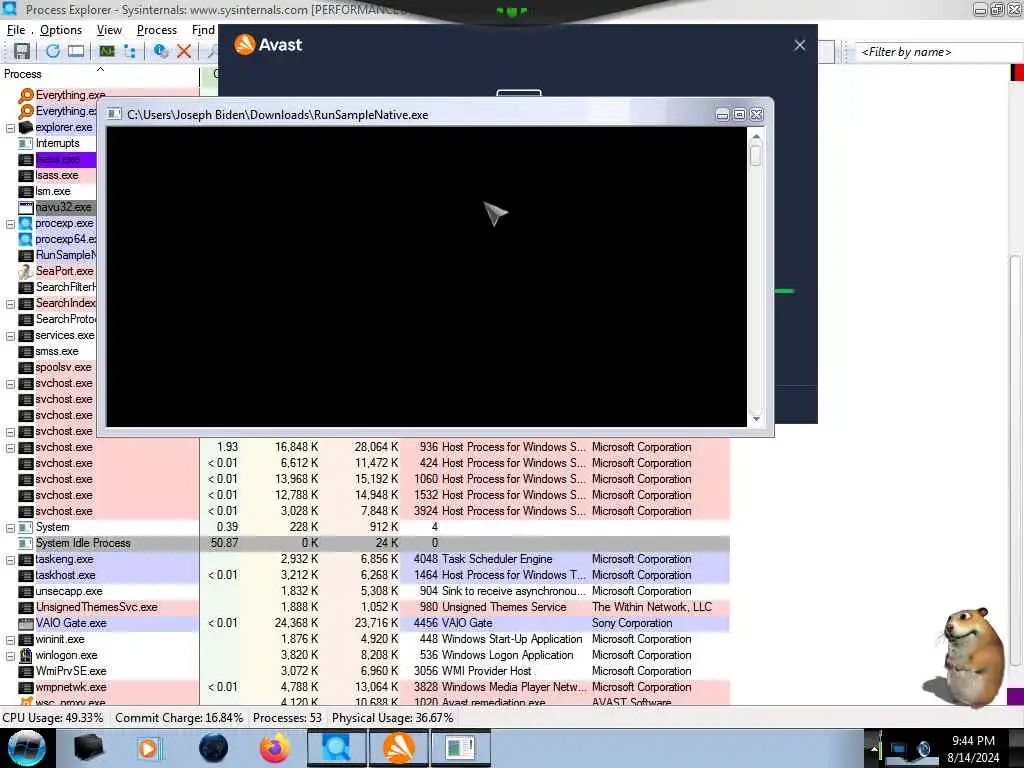Collapse the SearchIndexer tree node
1024x768 pixels.
click(10, 304)
